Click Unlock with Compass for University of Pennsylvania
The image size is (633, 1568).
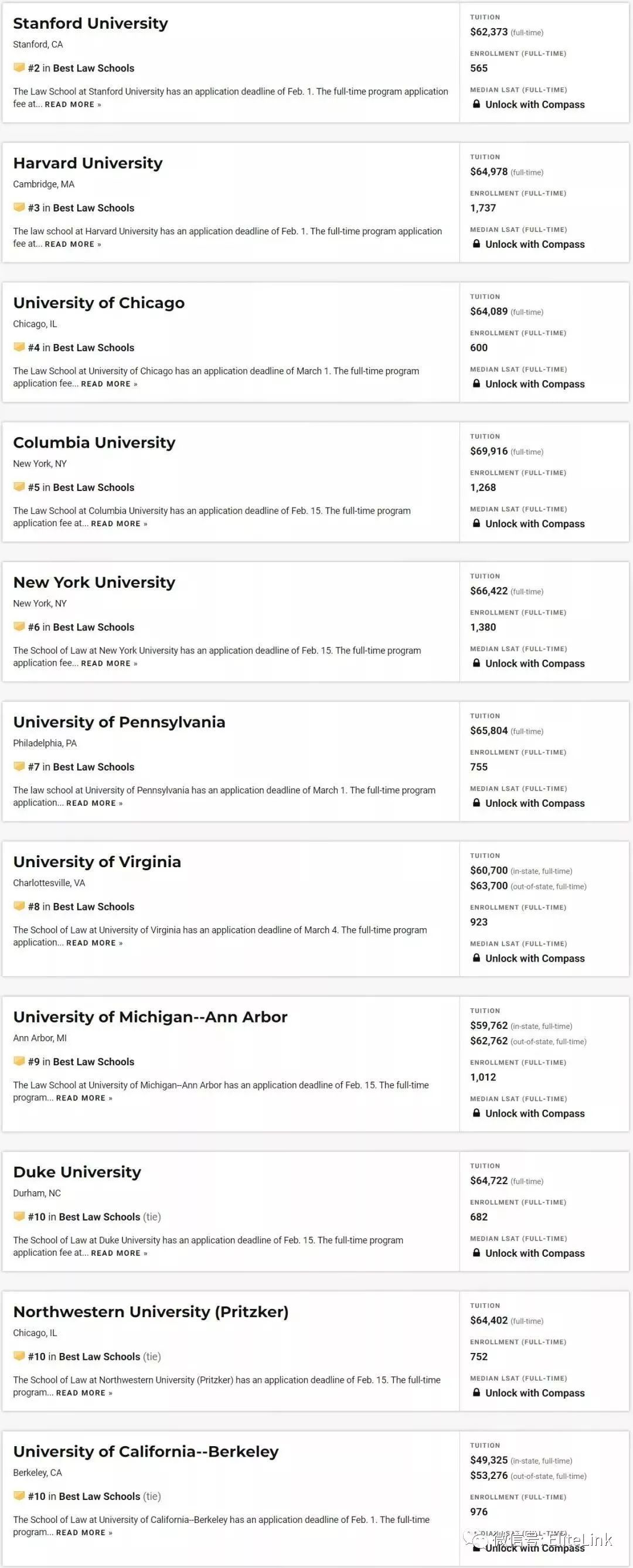pos(535,803)
